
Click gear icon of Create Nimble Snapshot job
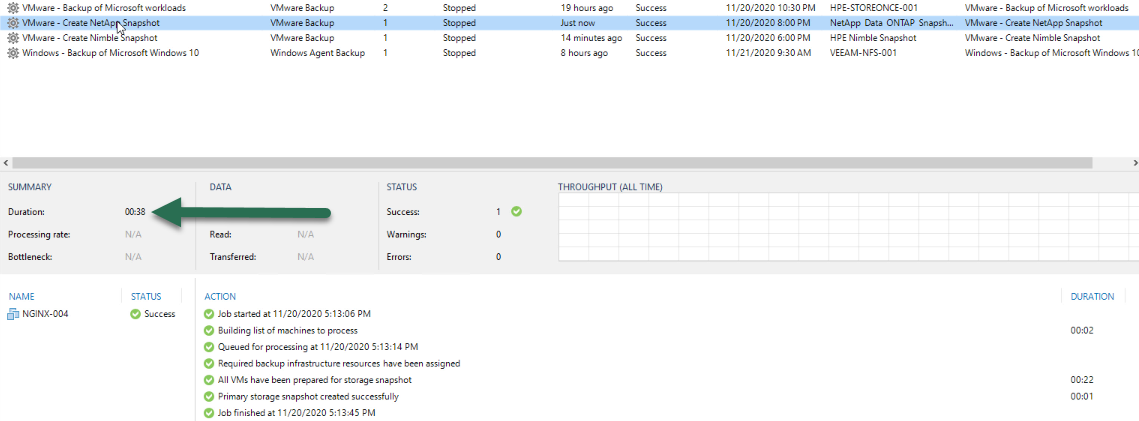12,38
